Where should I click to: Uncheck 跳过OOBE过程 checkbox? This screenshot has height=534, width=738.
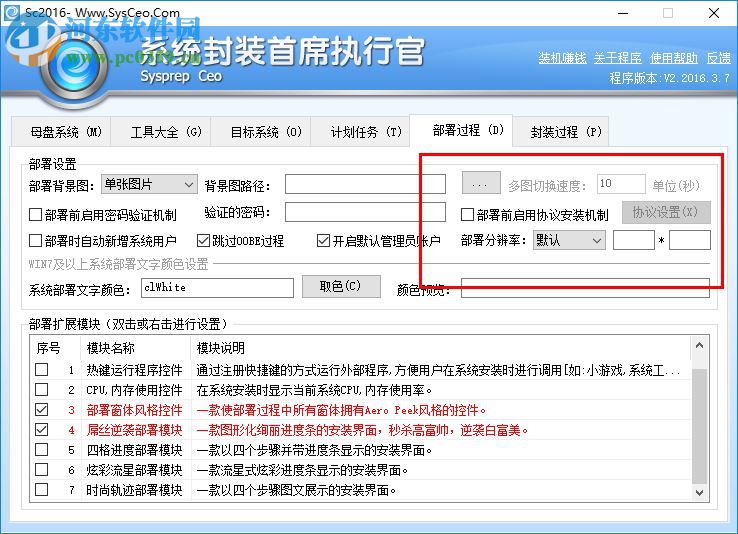(203, 240)
